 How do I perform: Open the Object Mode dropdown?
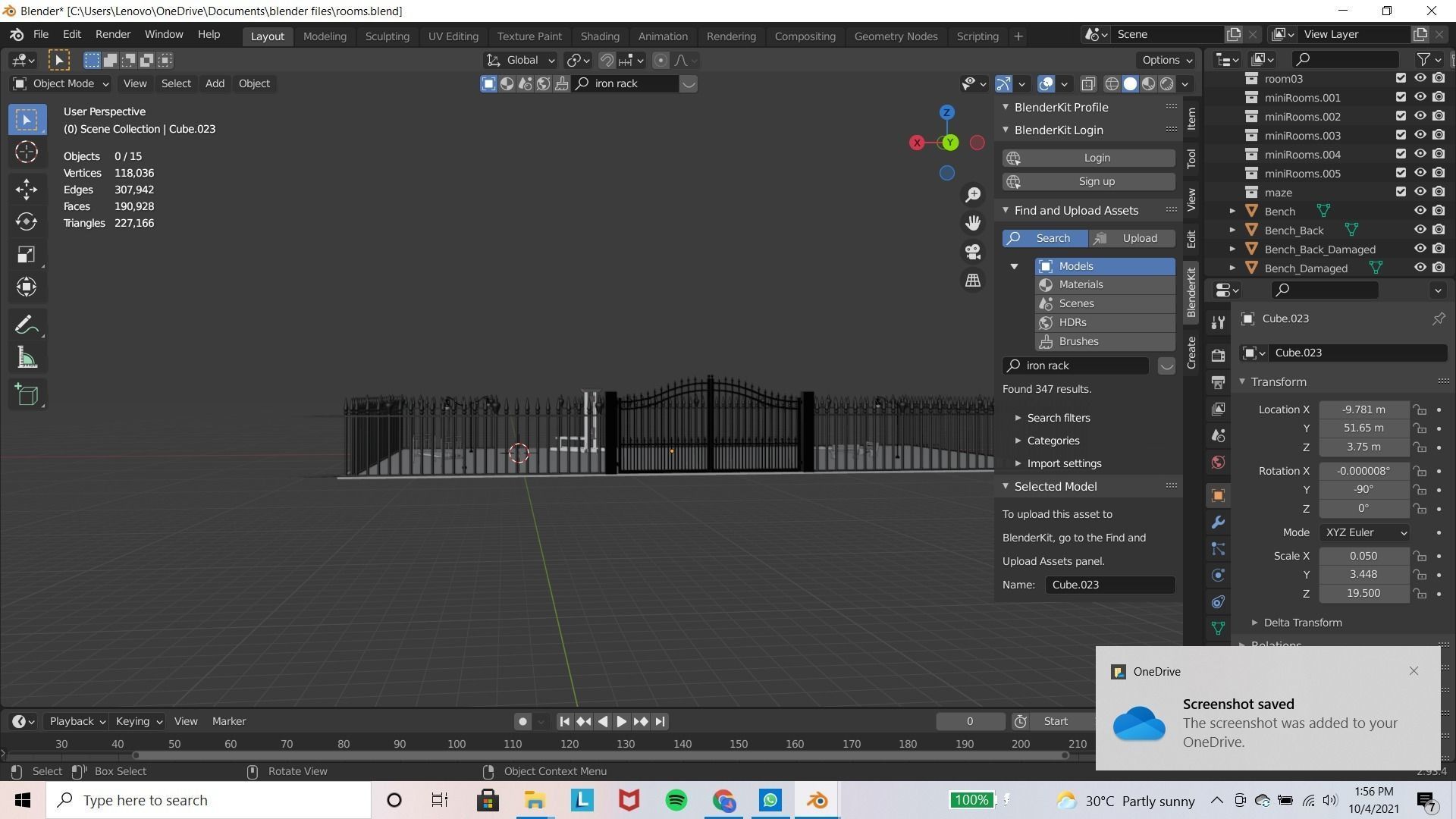61,84
